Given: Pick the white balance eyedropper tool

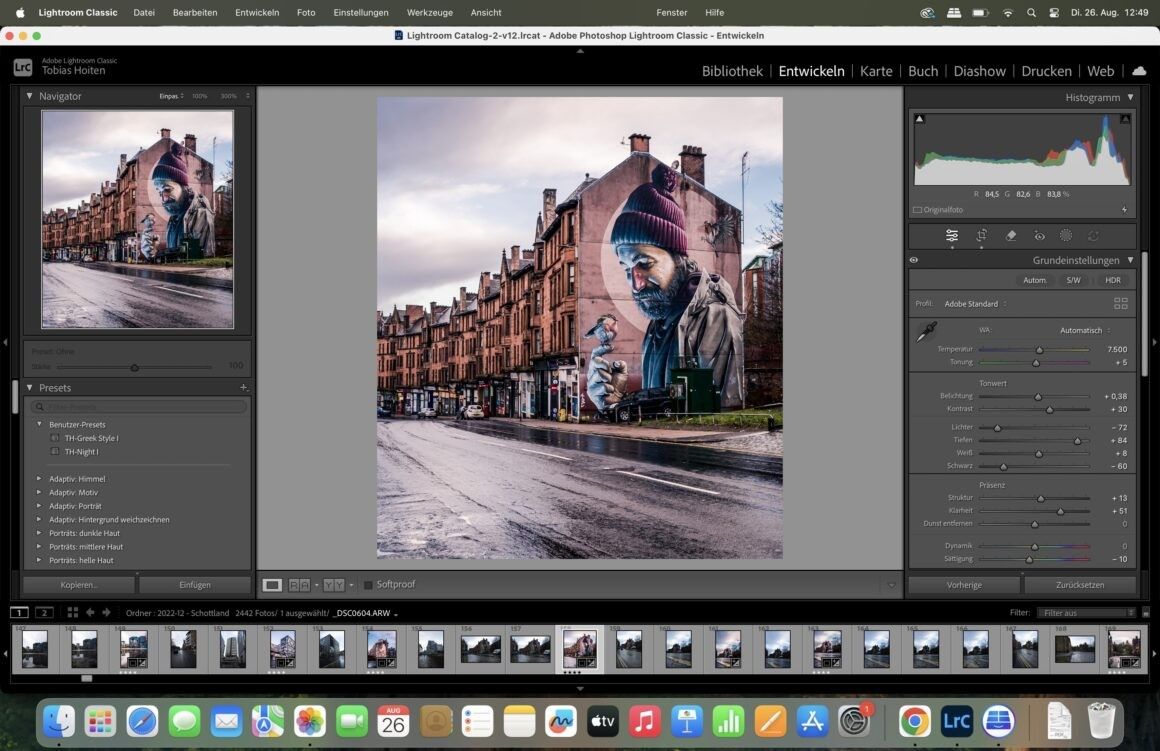Looking at the screenshot, I should [x=926, y=333].
